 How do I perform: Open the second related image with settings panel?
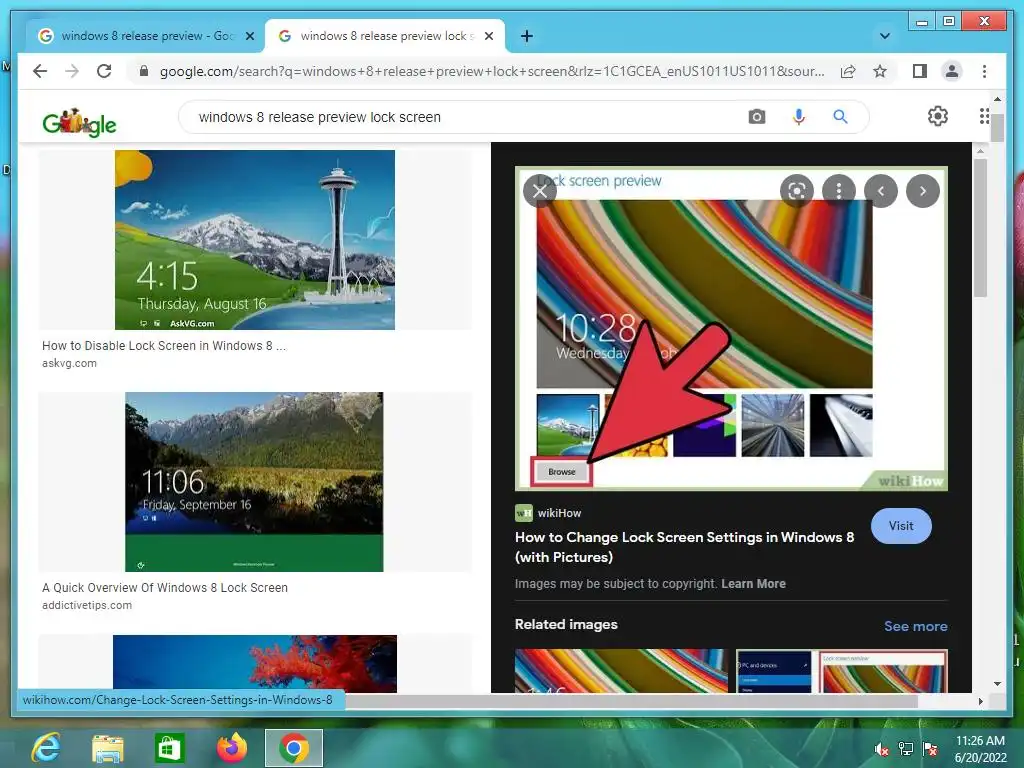click(x=842, y=671)
